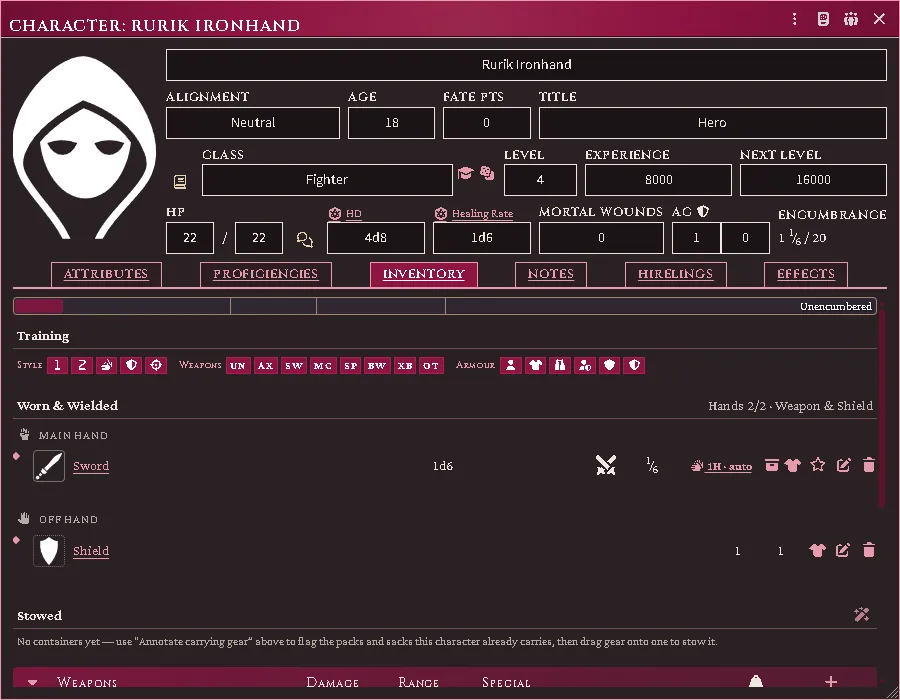This screenshot has height=700, width=900.
Task: Add a new weapon with the plus icon
Action: pos(831,682)
